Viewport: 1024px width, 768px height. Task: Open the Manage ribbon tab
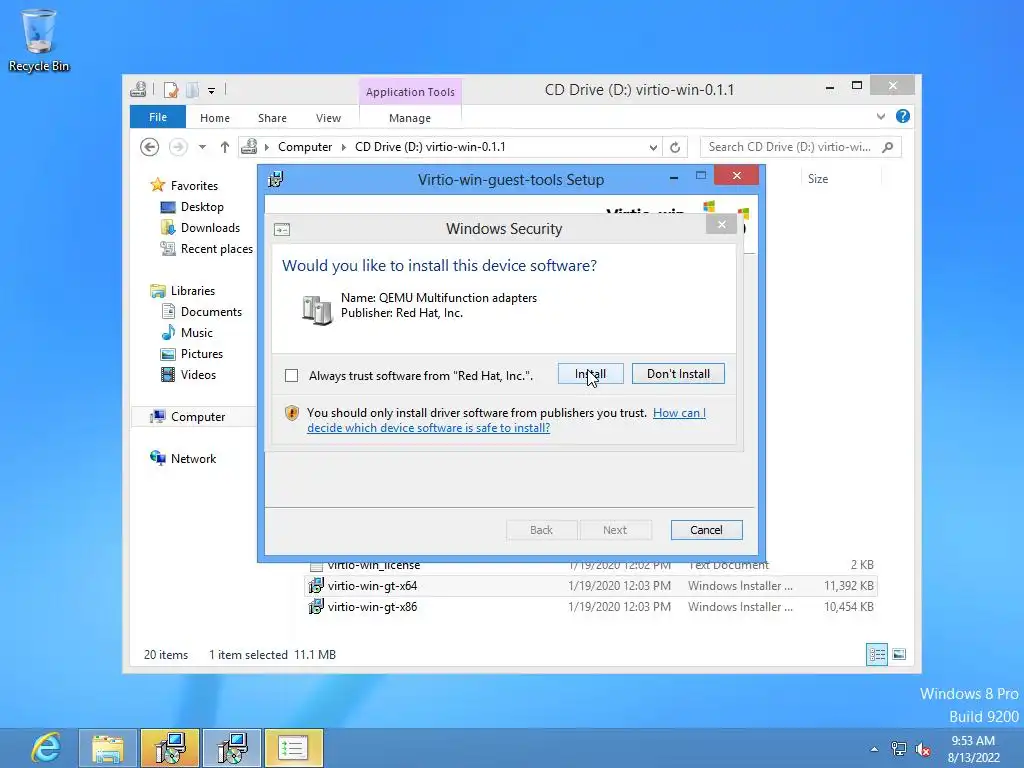pyautogui.click(x=409, y=118)
